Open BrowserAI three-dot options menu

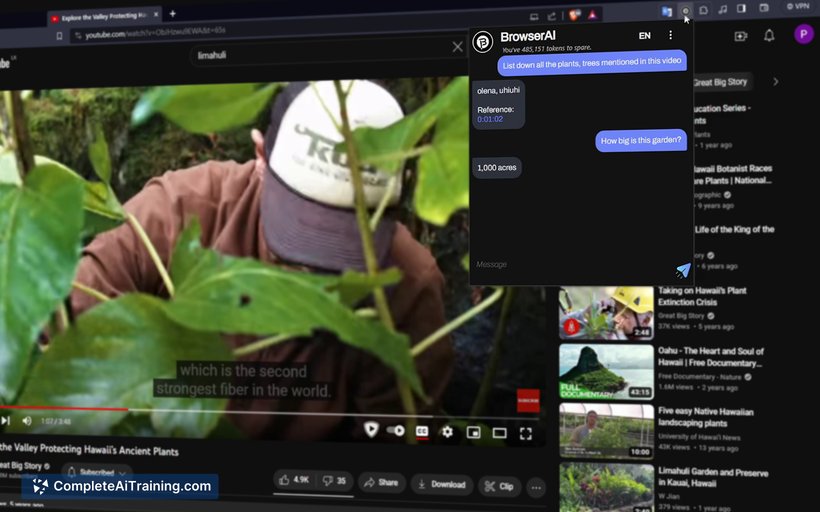click(x=670, y=35)
